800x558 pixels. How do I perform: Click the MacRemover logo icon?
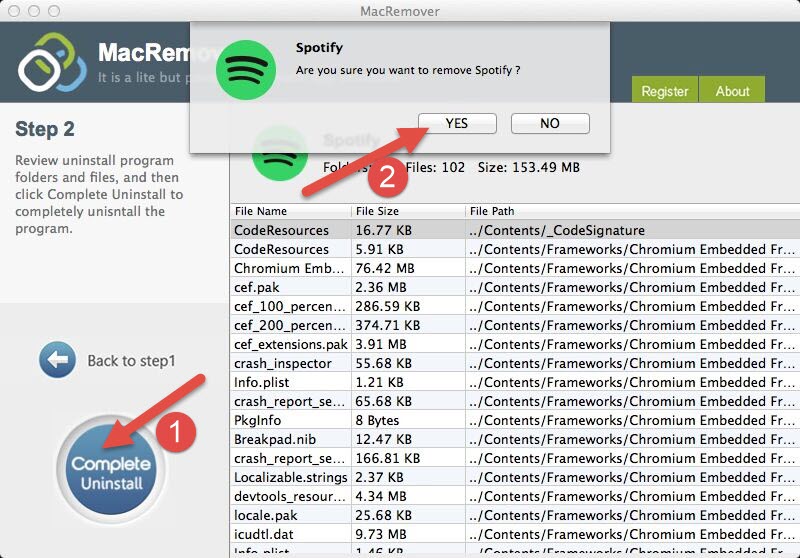[51, 63]
